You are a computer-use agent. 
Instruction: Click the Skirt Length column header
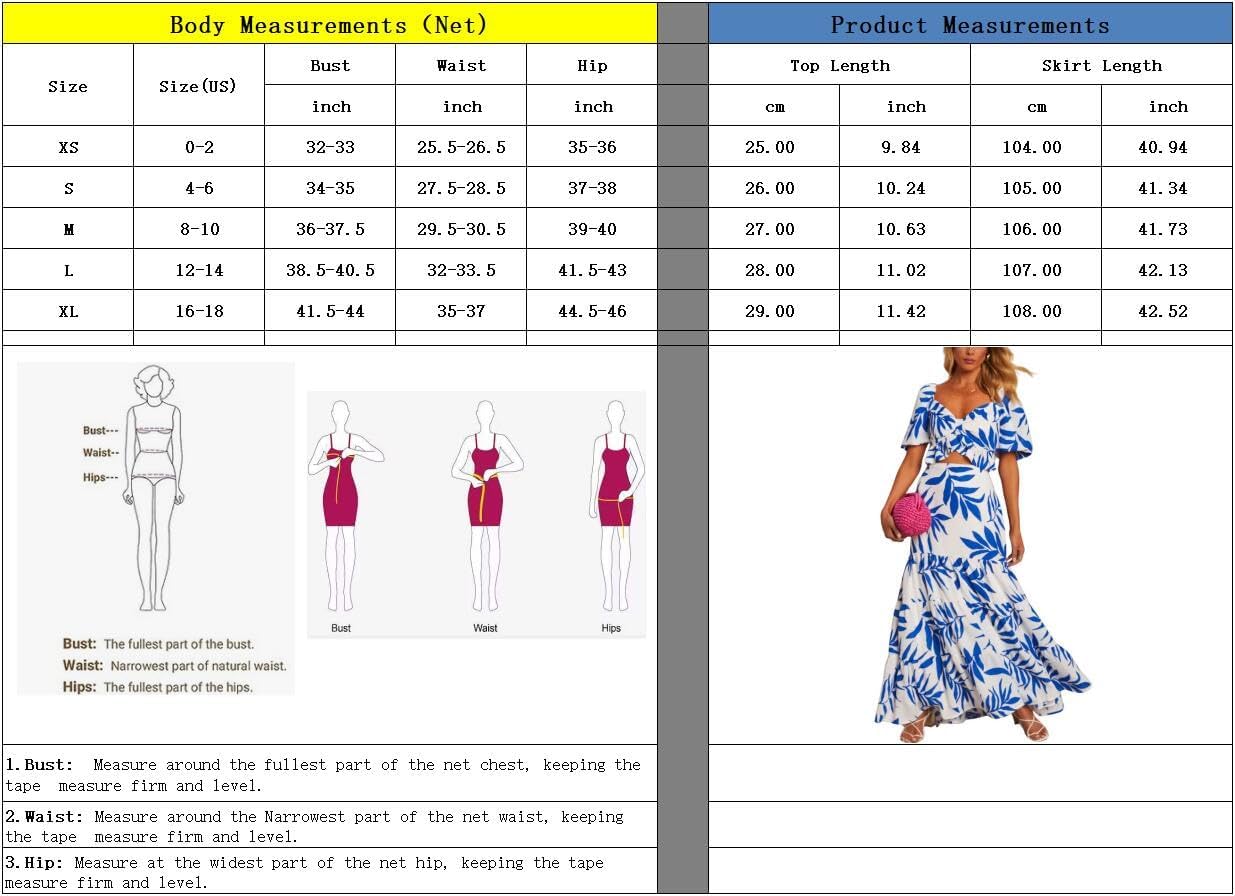coord(1101,65)
